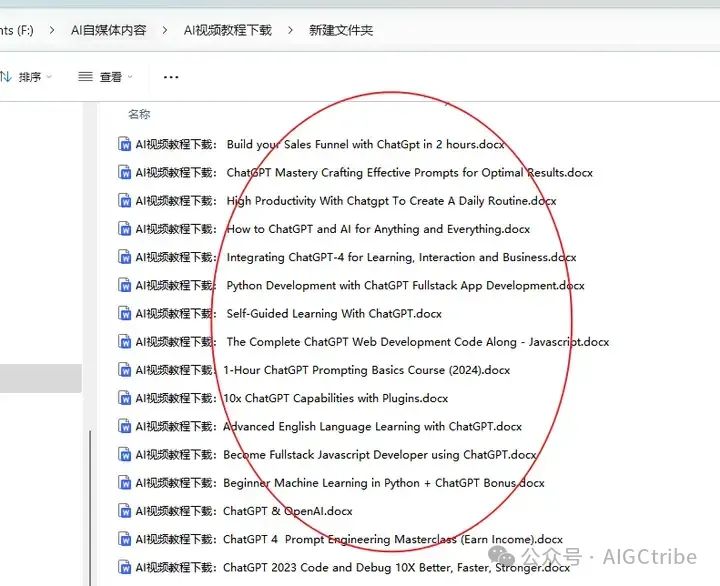This screenshot has height=586, width=720.
Task: Click Word icon of Build your Sales Funnel file
Action: (124, 144)
